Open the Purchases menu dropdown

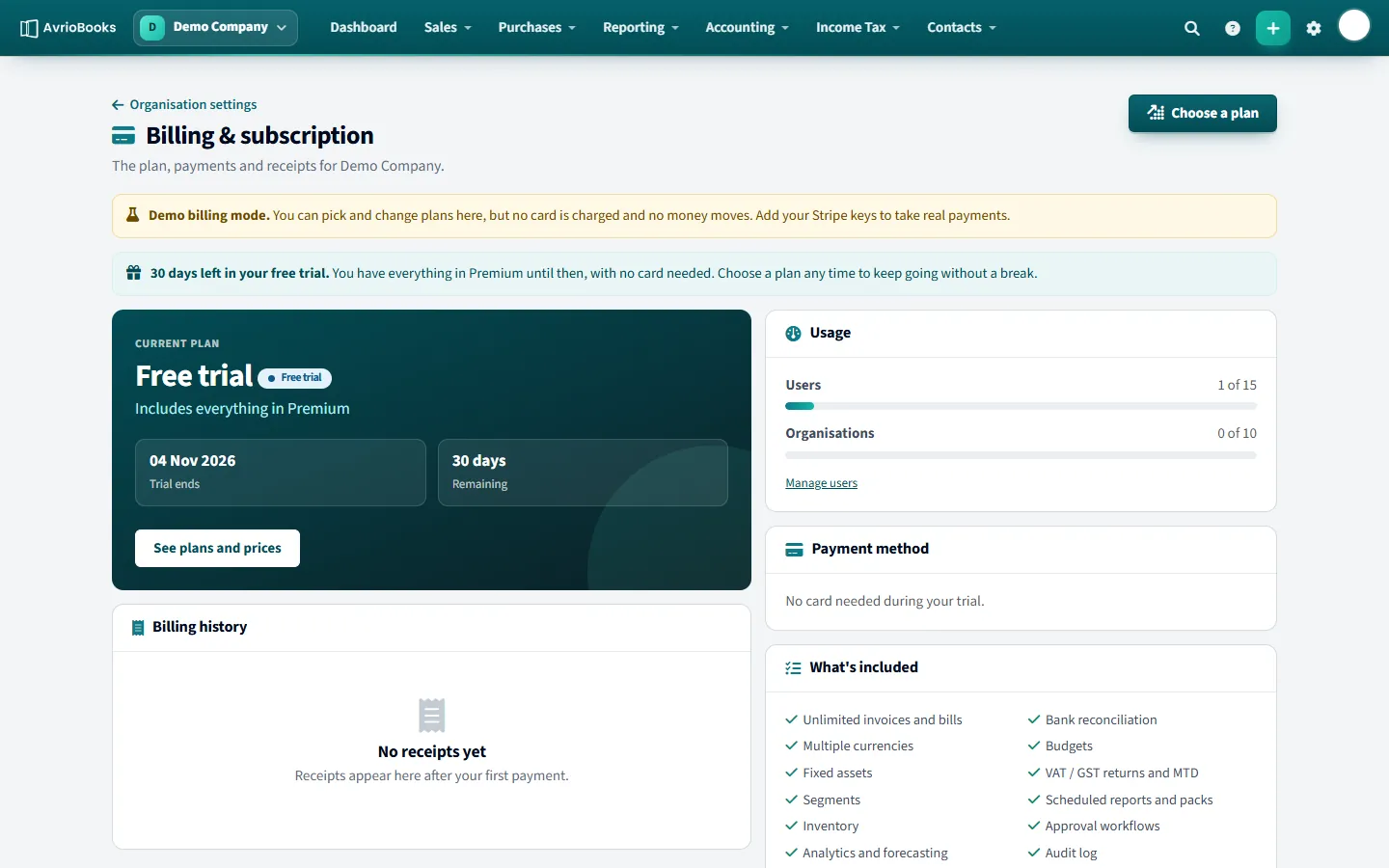point(537,28)
